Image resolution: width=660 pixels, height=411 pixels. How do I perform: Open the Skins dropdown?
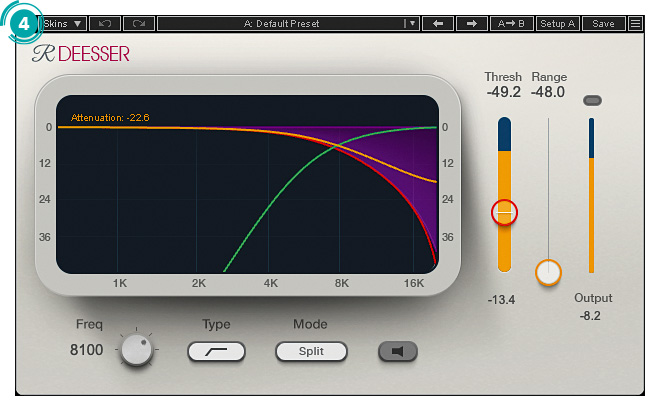64,24
